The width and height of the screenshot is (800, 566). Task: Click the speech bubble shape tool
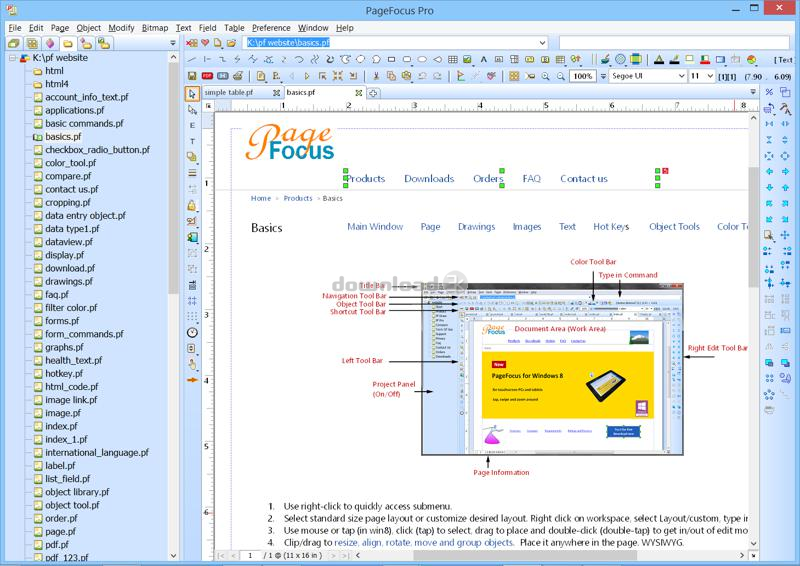pos(376,60)
